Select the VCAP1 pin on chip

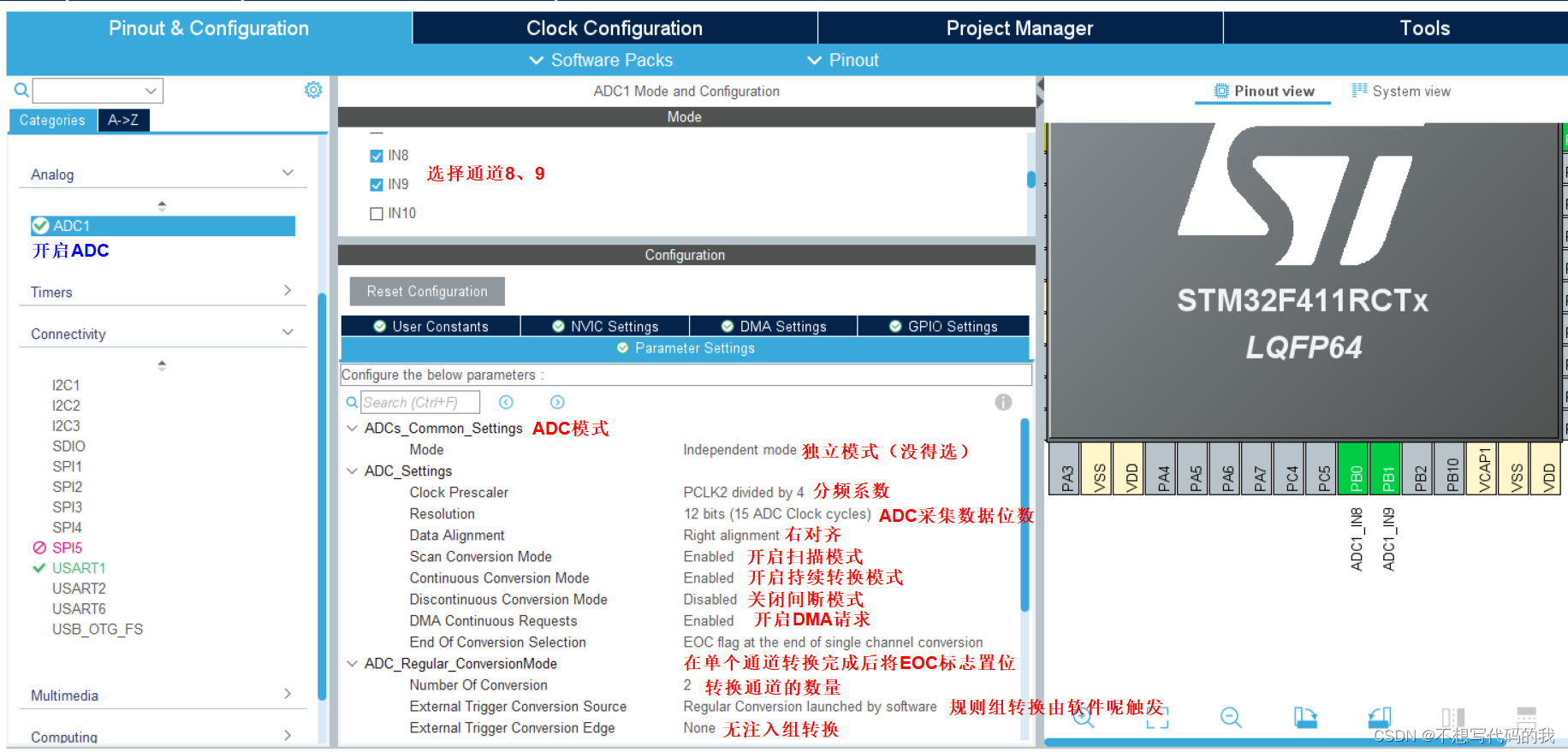1484,469
